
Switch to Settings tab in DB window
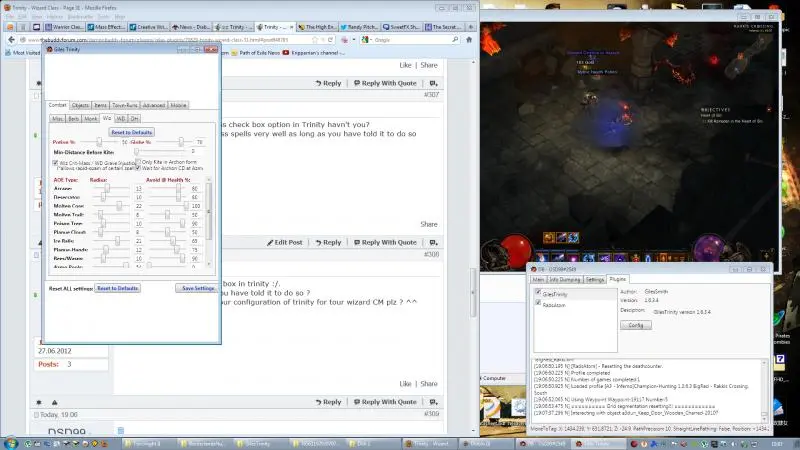coord(595,280)
